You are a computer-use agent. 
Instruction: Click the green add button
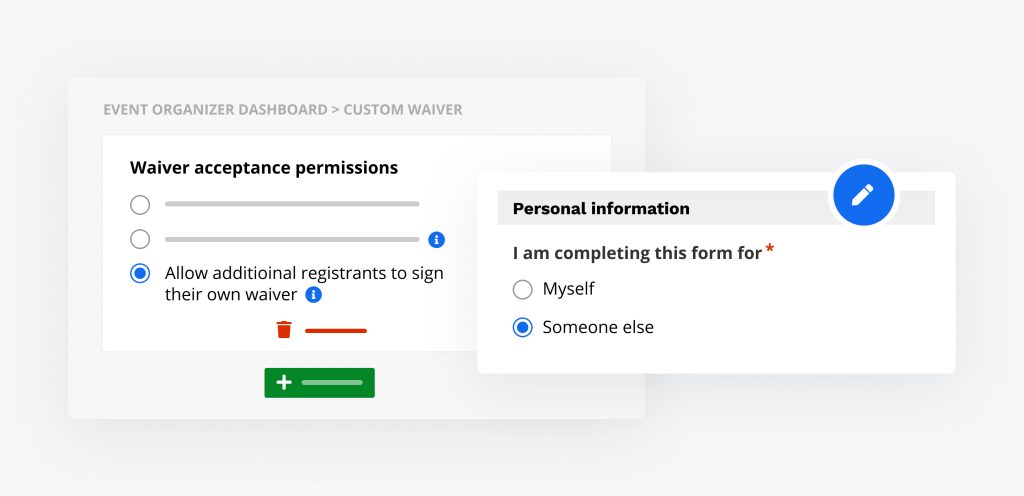319,382
